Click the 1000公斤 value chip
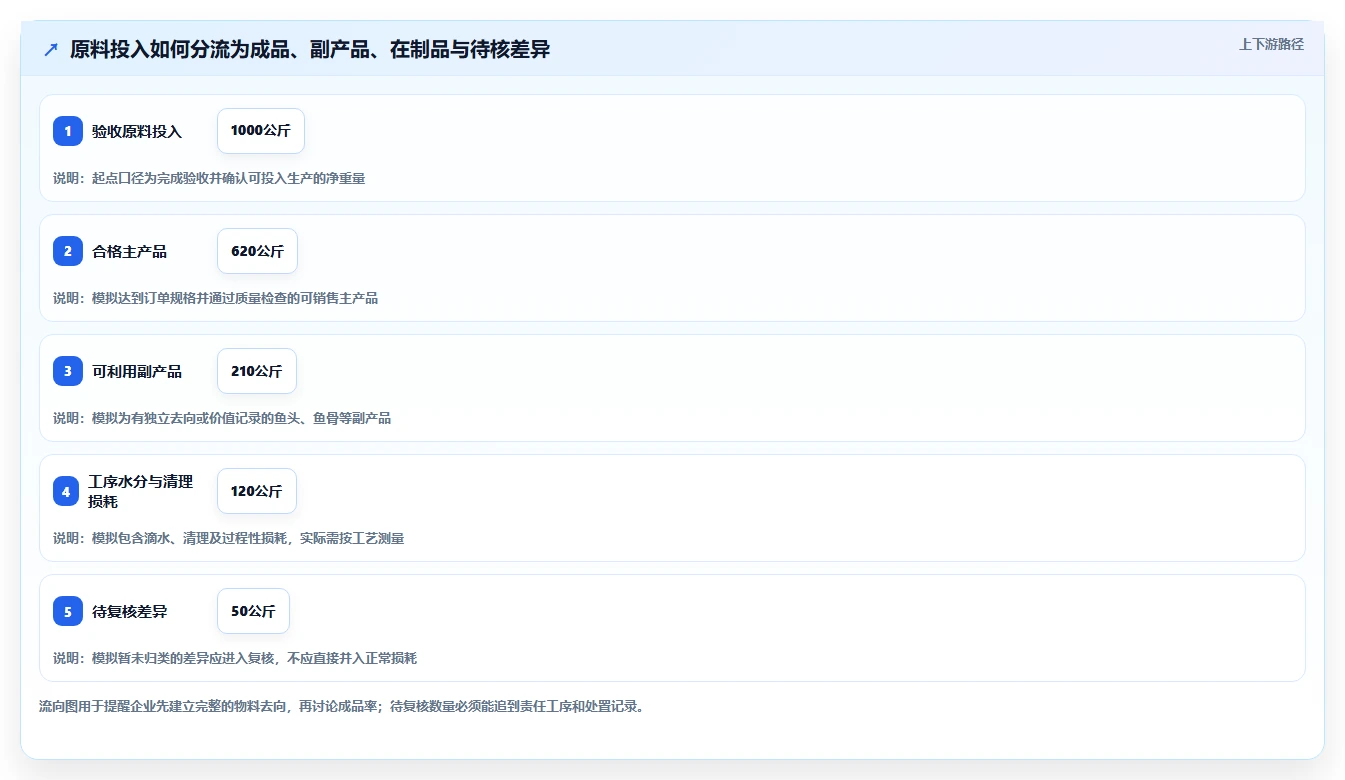1345x780 pixels. (x=261, y=131)
